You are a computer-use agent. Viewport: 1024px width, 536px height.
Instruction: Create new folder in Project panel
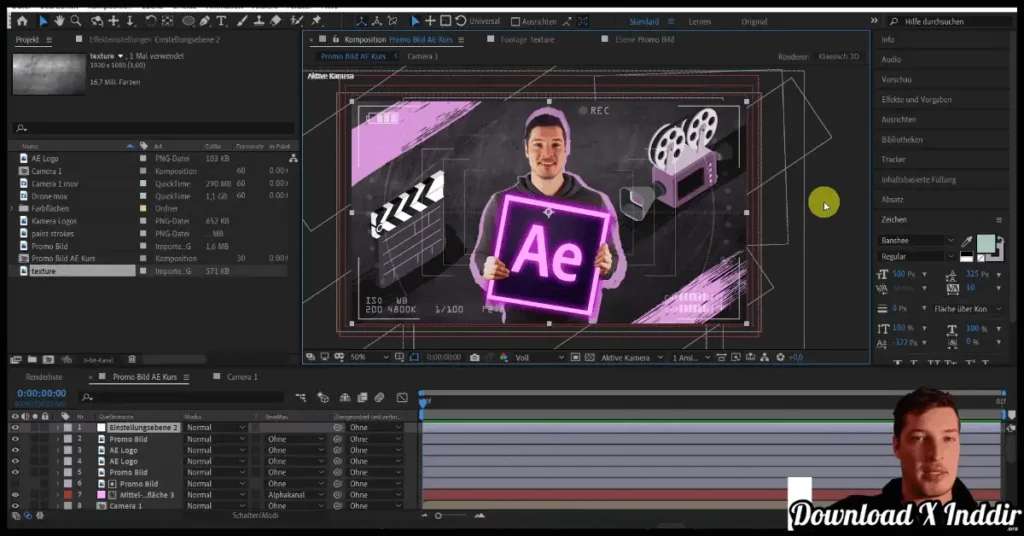point(32,359)
